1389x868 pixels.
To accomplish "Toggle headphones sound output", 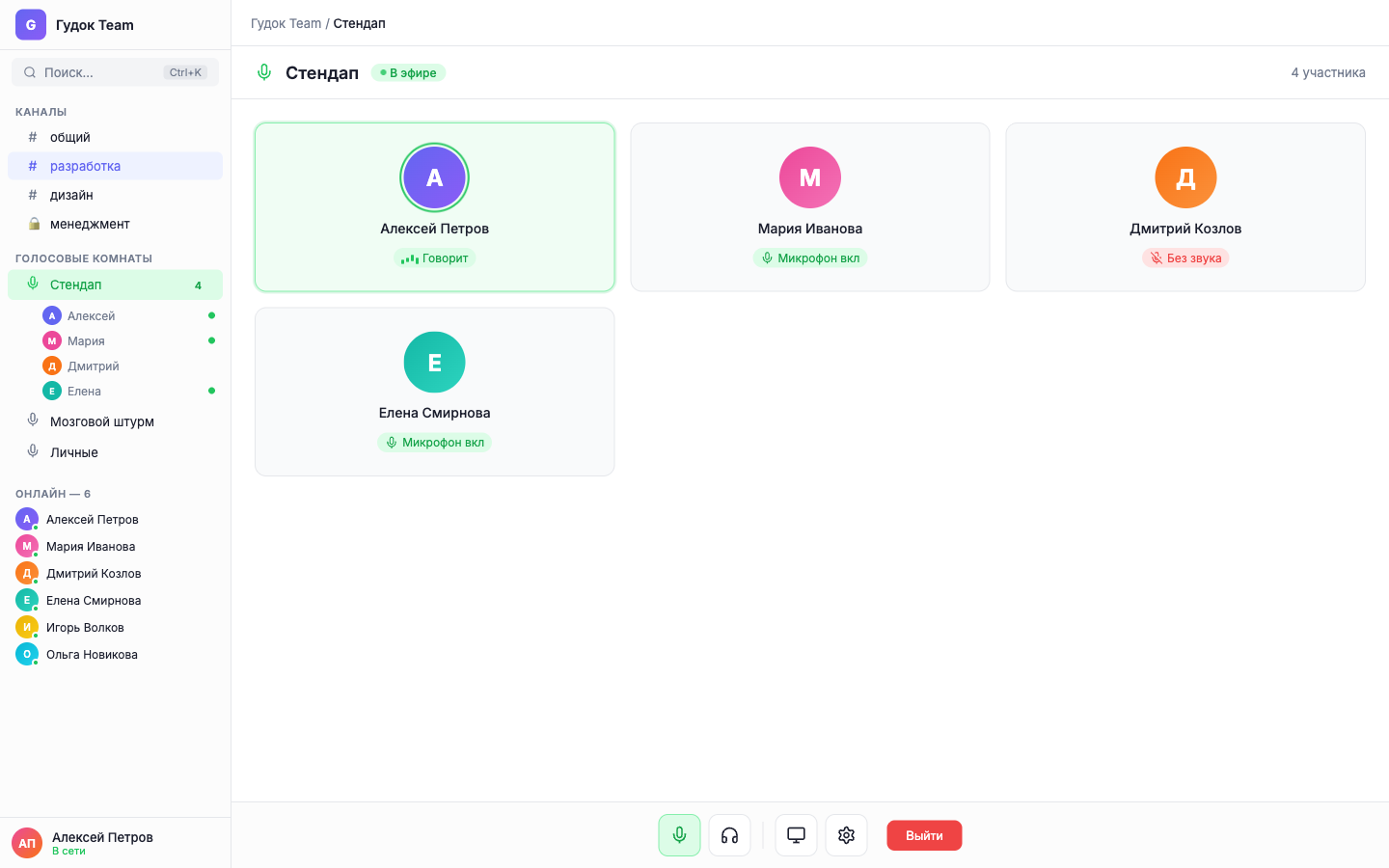I will coord(729,835).
